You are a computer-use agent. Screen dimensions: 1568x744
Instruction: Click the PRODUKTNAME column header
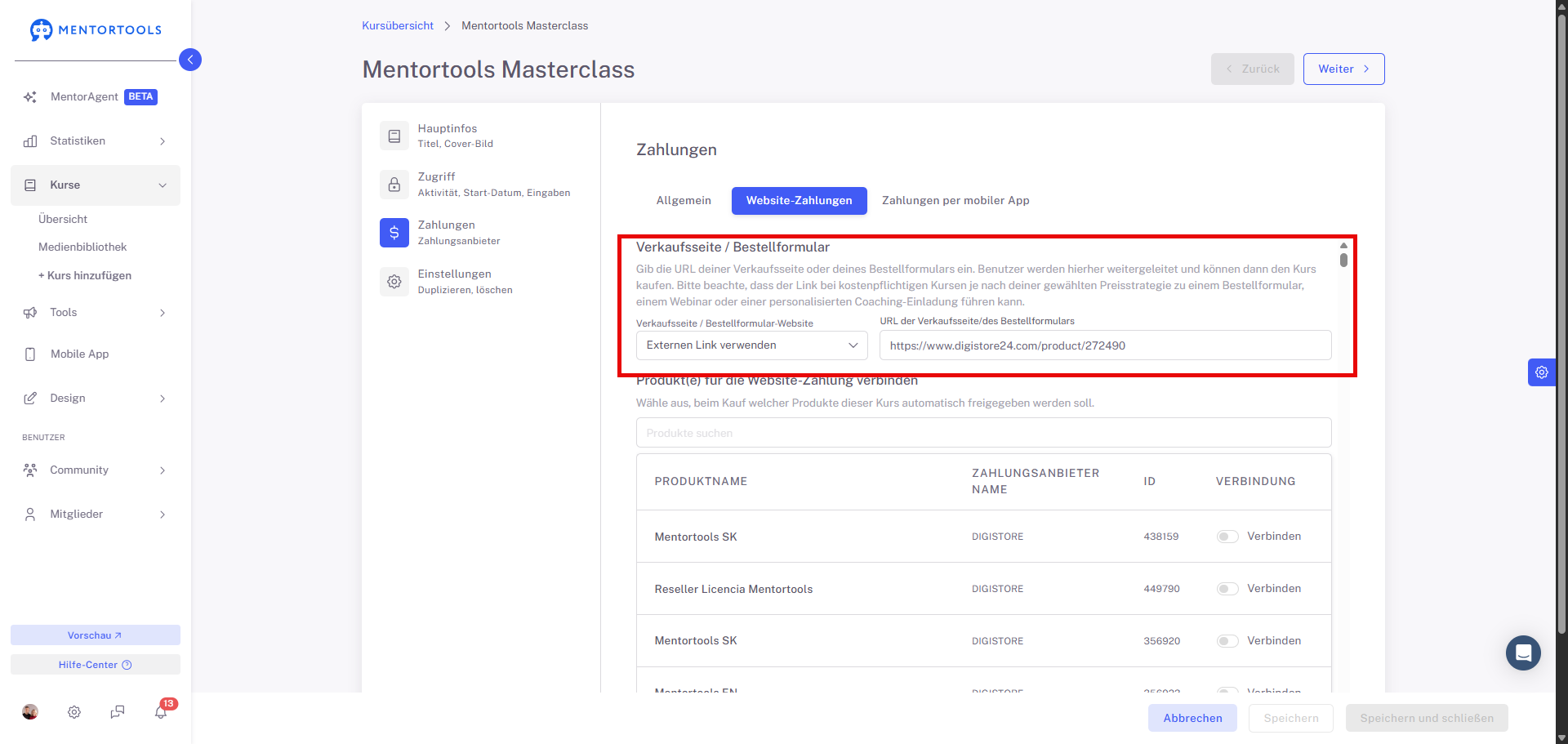pyautogui.click(x=701, y=482)
